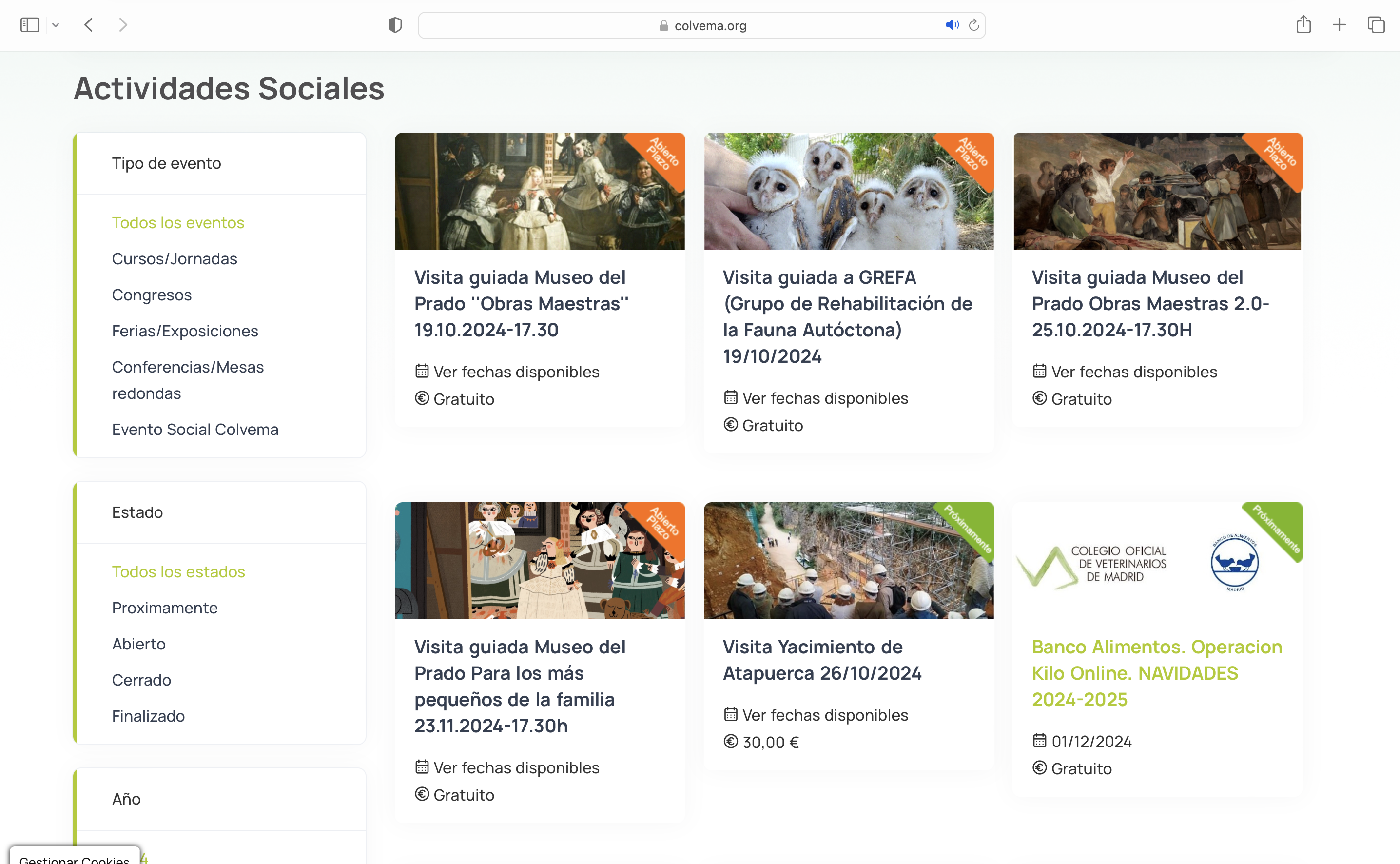The width and height of the screenshot is (1400, 864).
Task: Open Museo del Prado Obras Maestras 19.10.2024 title
Action: point(522,303)
